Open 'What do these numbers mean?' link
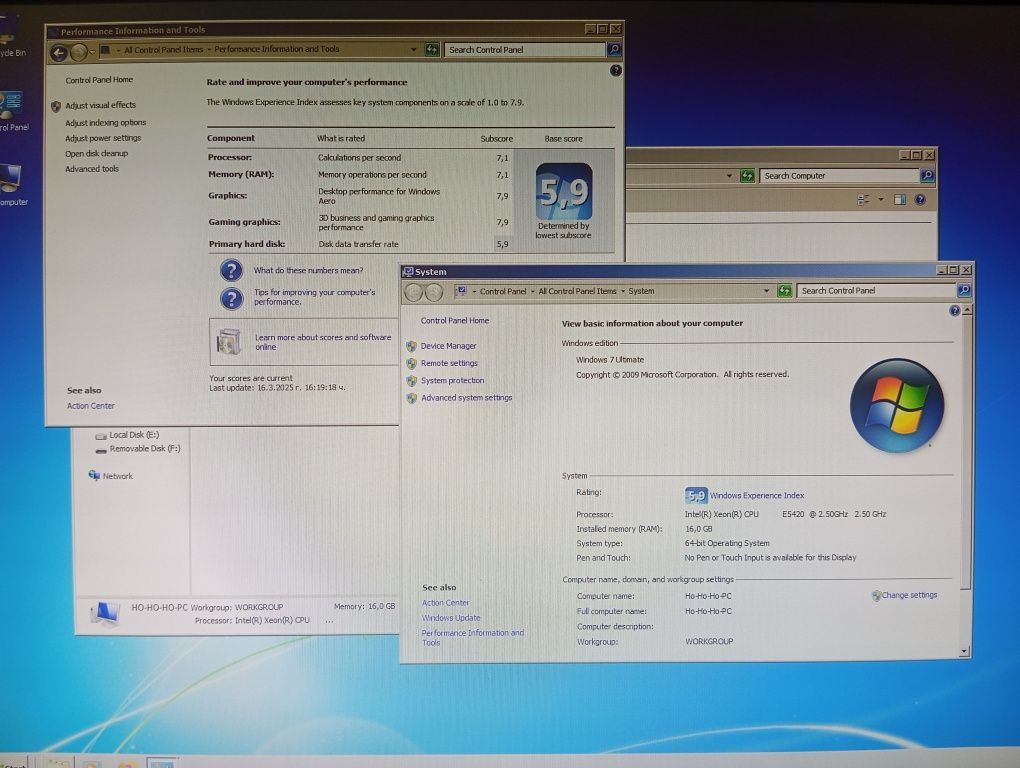This screenshot has width=1020, height=768. [308, 271]
